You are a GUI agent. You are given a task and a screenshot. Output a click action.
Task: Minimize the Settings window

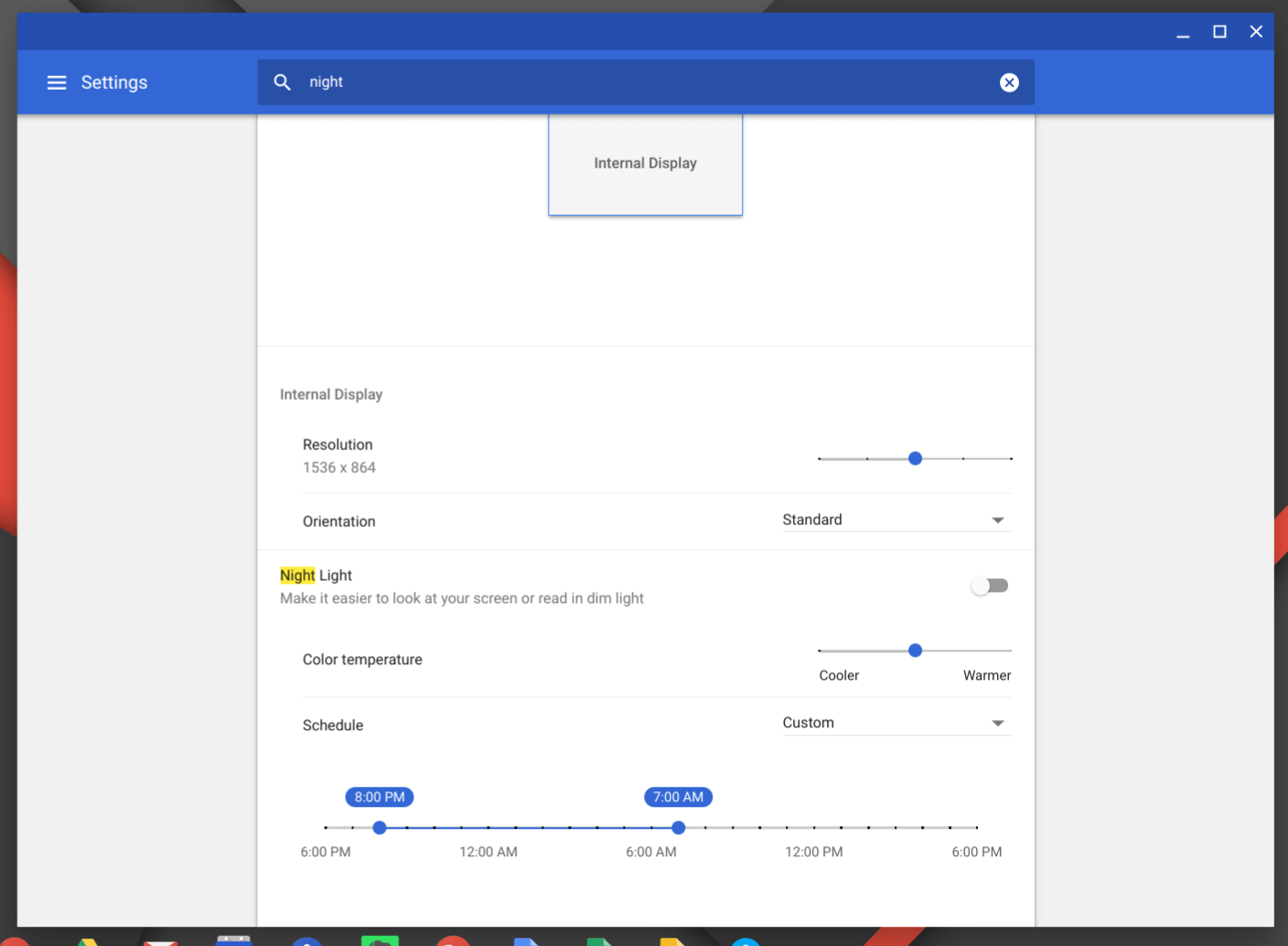click(x=1183, y=32)
